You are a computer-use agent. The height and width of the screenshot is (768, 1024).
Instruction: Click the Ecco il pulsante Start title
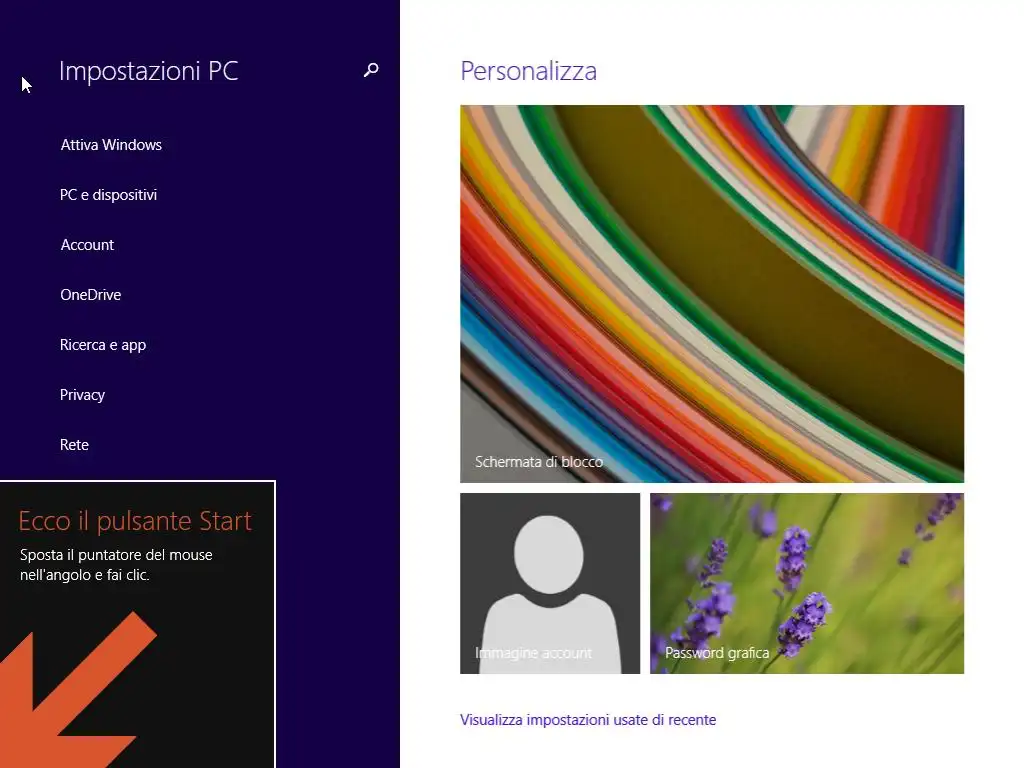coord(135,521)
